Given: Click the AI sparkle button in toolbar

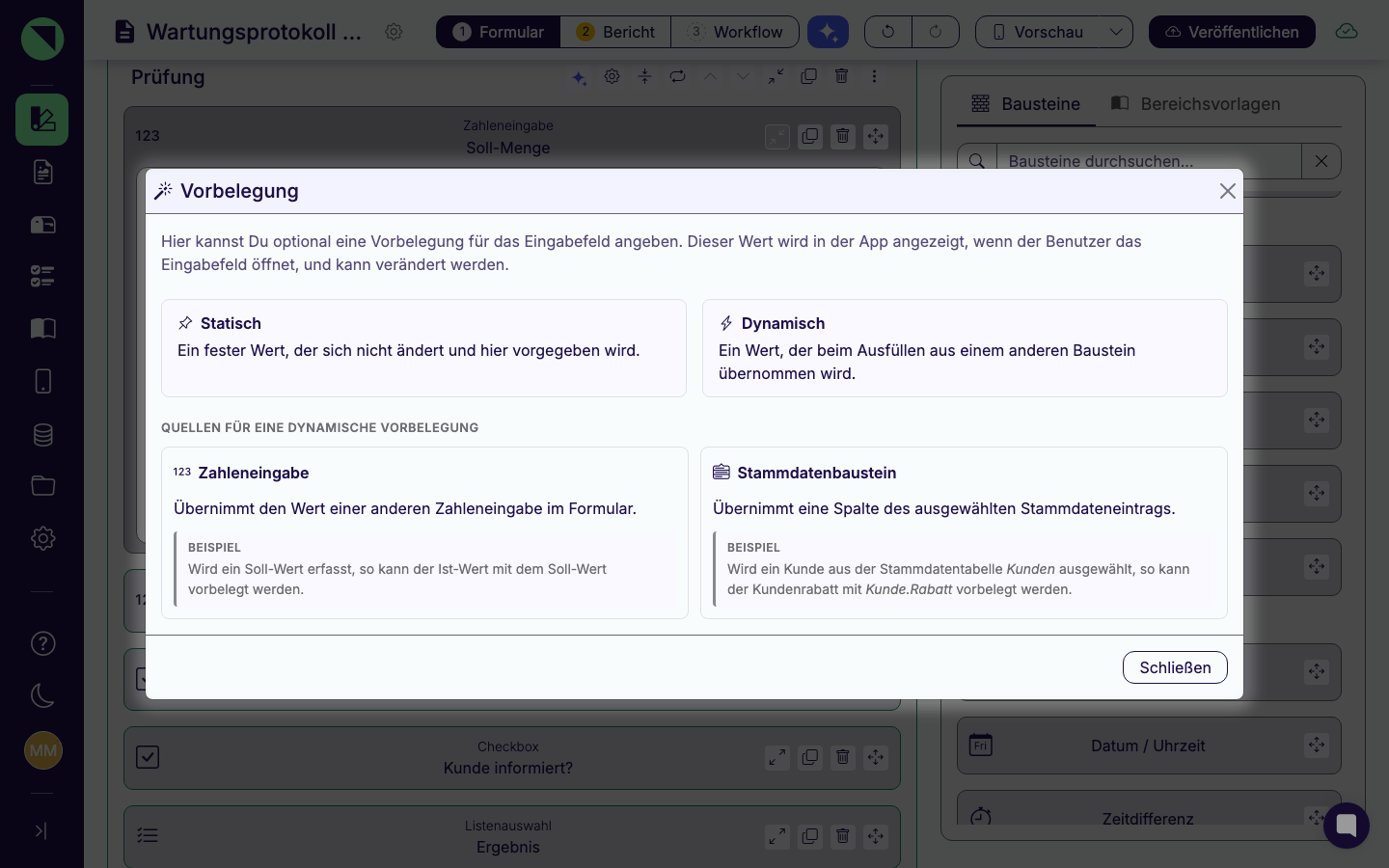Looking at the screenshot, I should coord(828,32).
